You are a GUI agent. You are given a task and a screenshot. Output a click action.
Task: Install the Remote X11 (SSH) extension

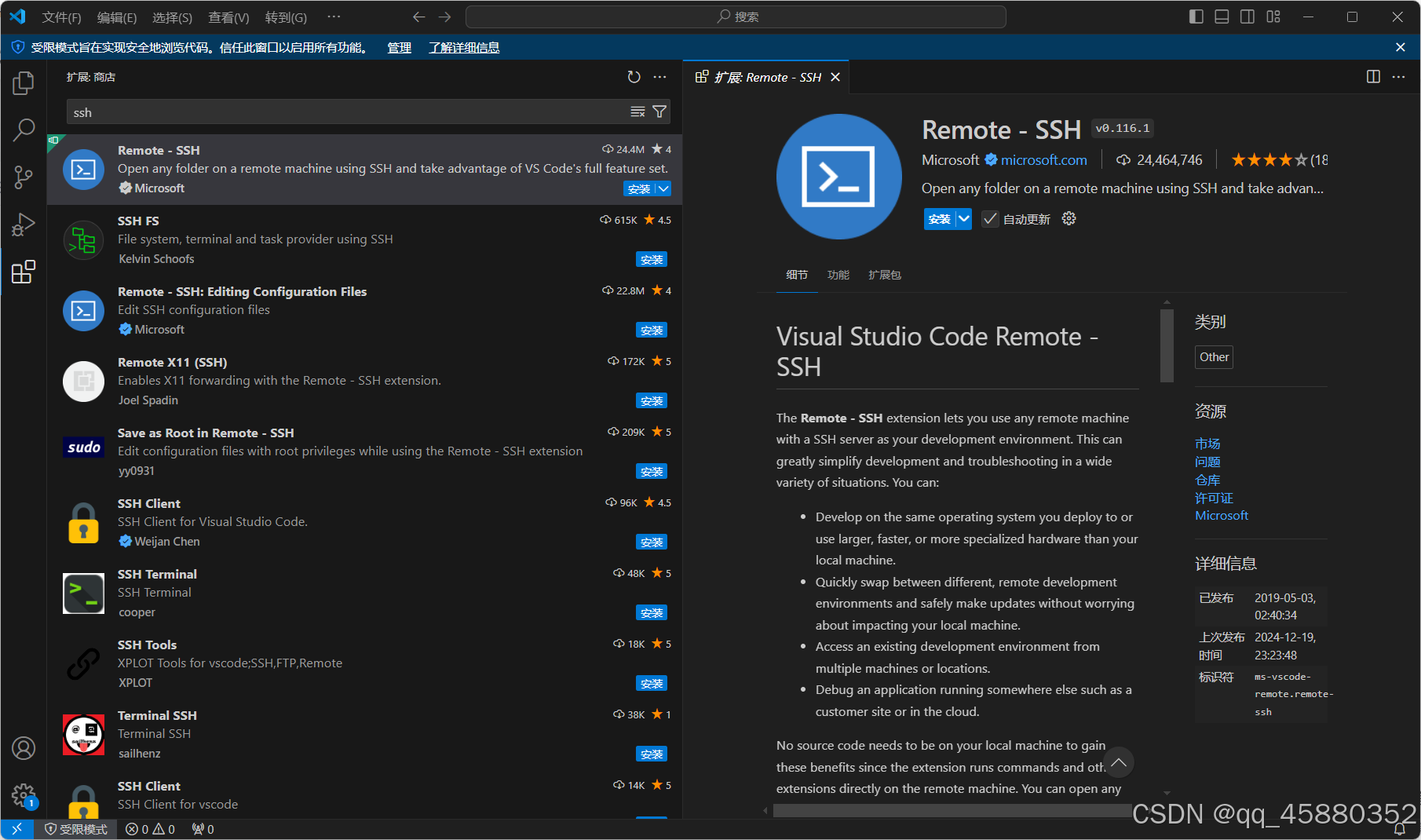click(x=652, y=400)
